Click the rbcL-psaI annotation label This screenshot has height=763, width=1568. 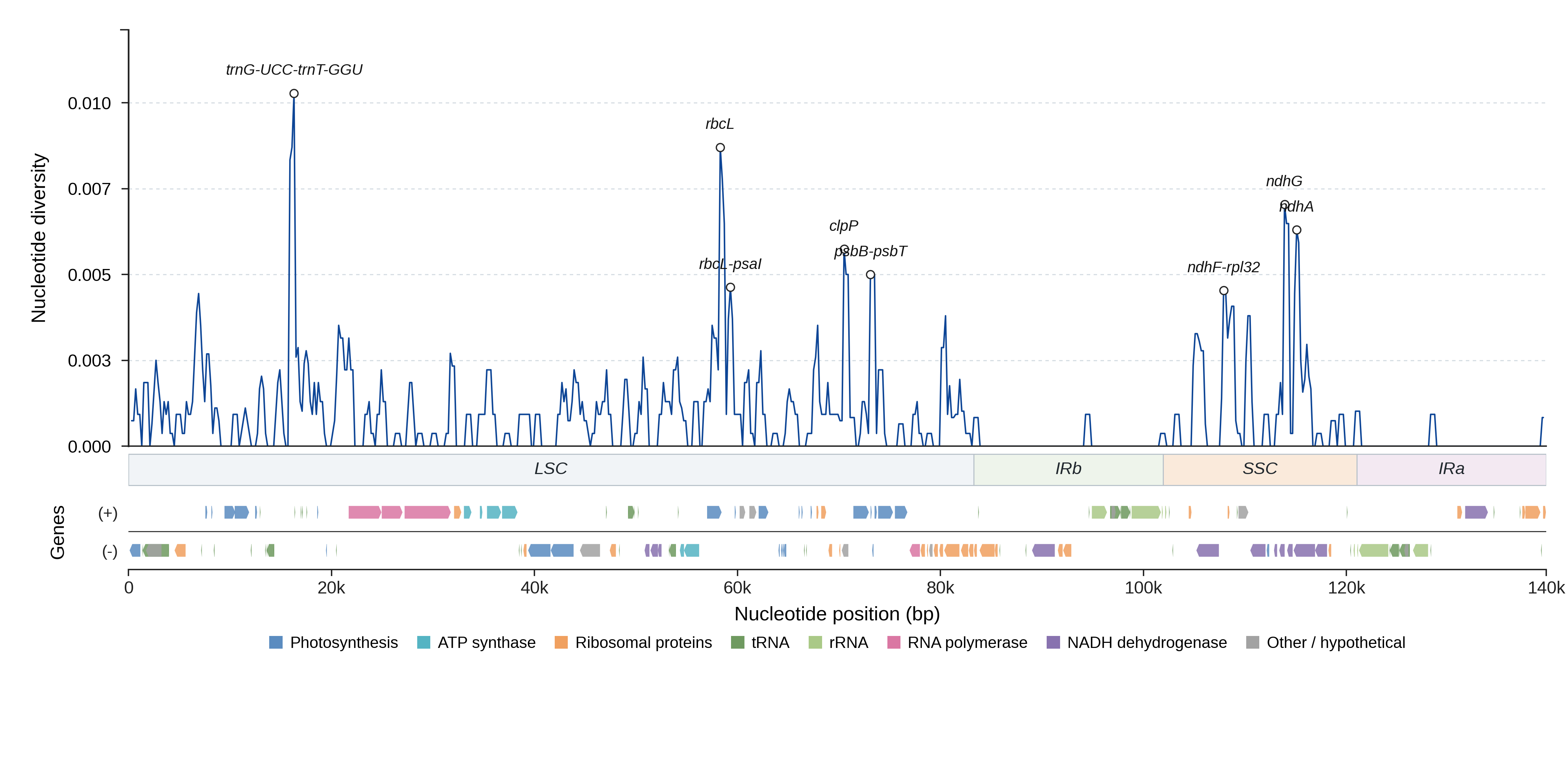tap(730, 264)
